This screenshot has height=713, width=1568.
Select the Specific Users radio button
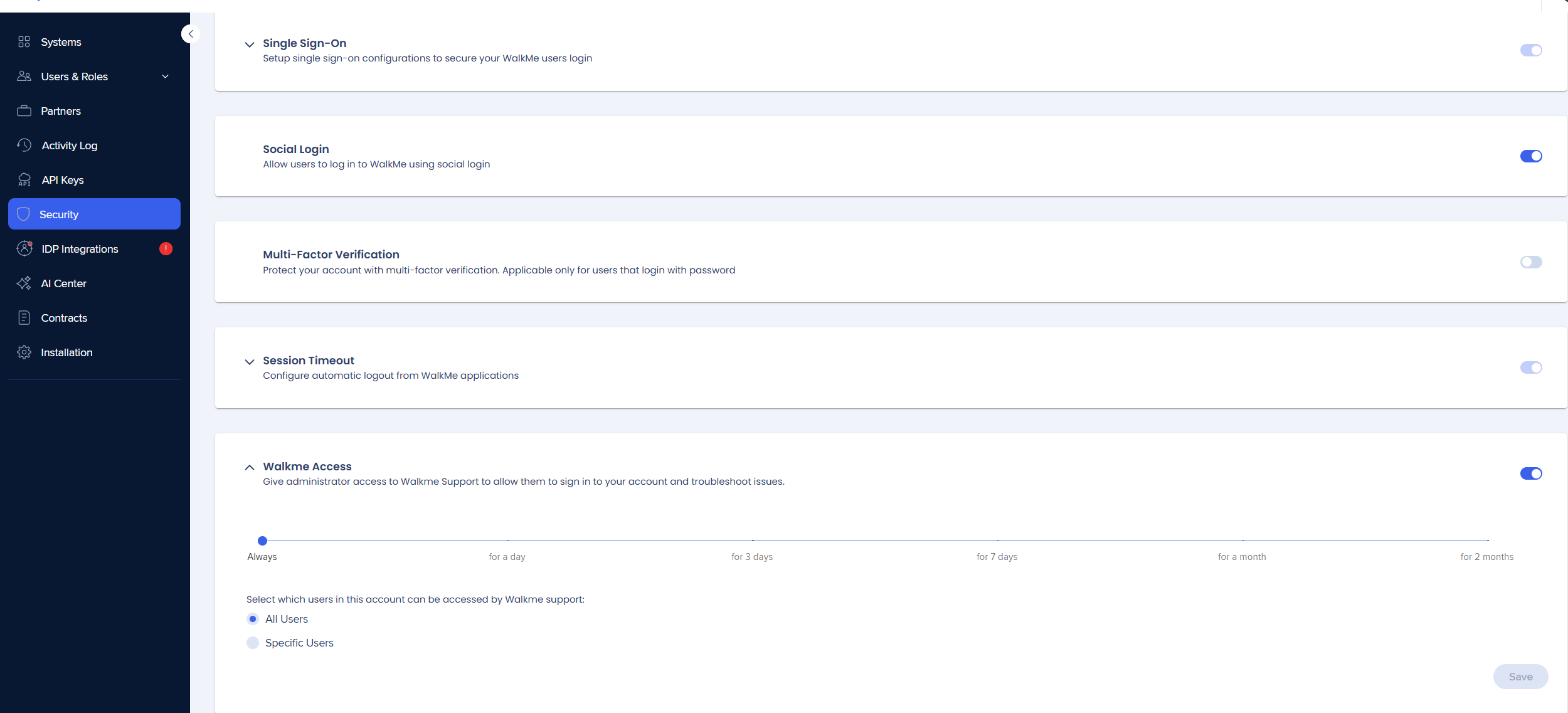pyautogui.click(x=253, y=643)
